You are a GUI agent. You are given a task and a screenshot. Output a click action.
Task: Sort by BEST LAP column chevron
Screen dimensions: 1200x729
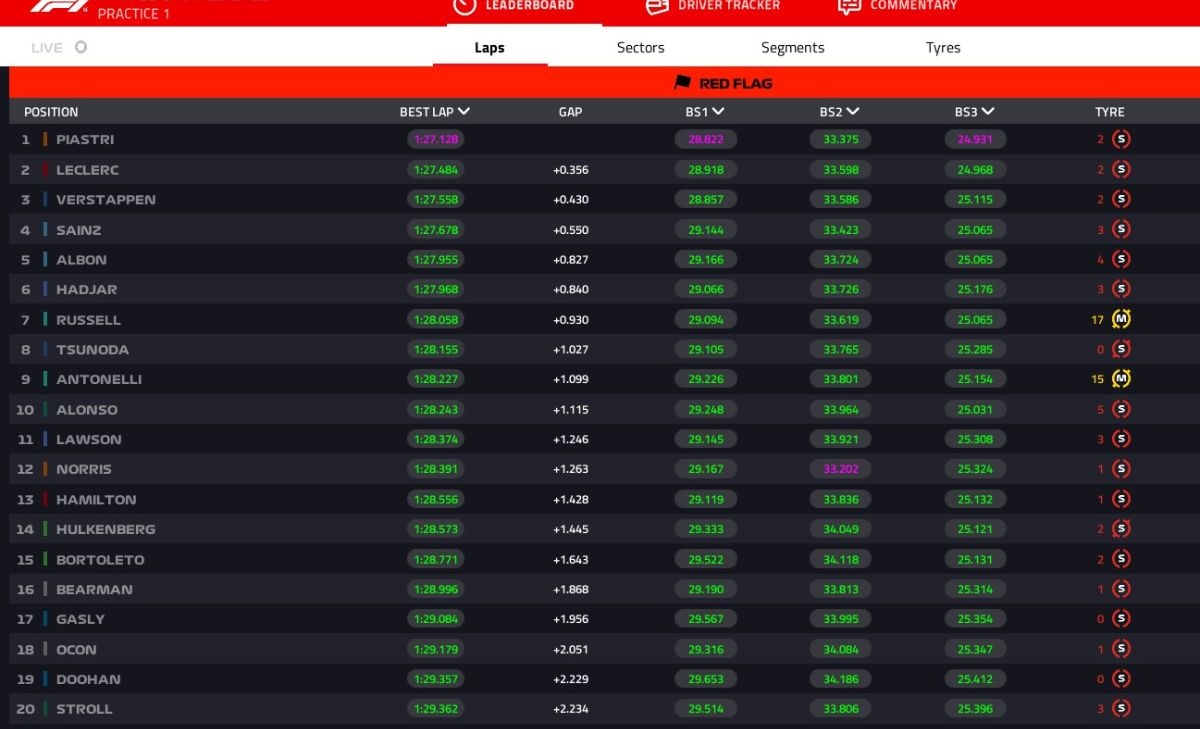464,112
